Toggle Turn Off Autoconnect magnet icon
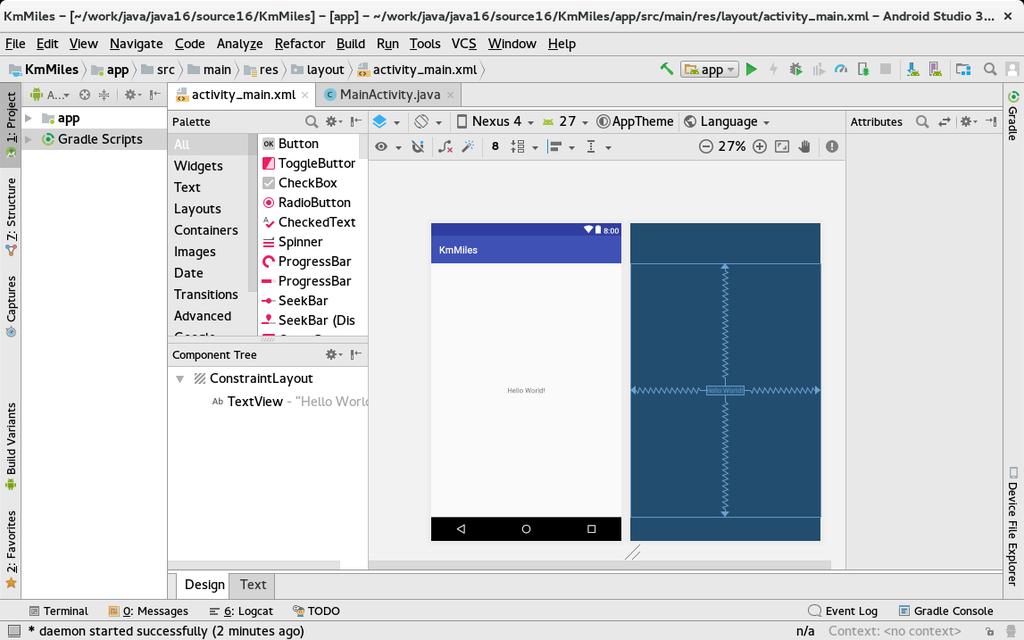Screen dimensions: 1024x640 [418, 147]
